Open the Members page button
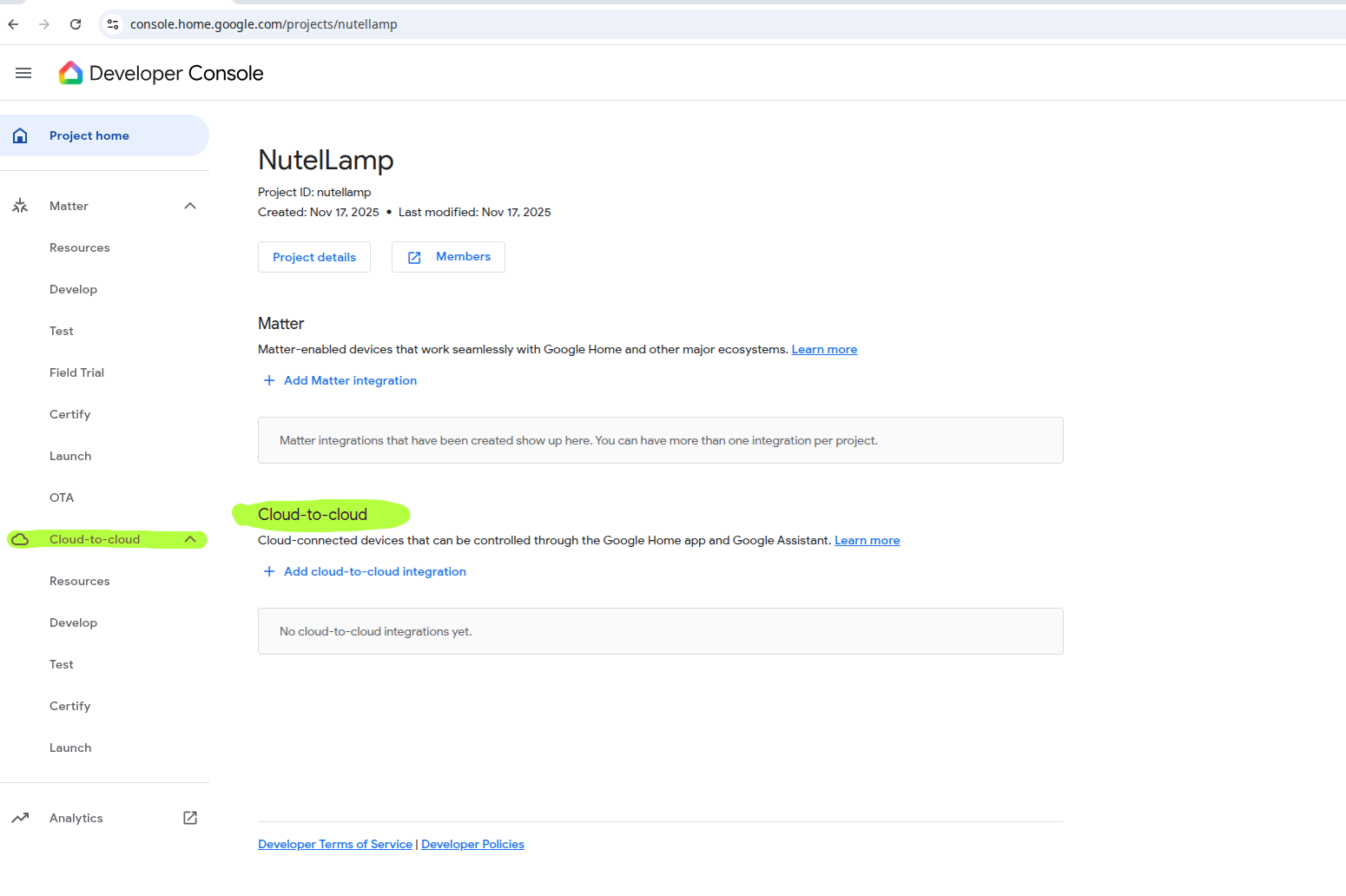Screen dimensions: 1346x896 [x=448, y=257]
